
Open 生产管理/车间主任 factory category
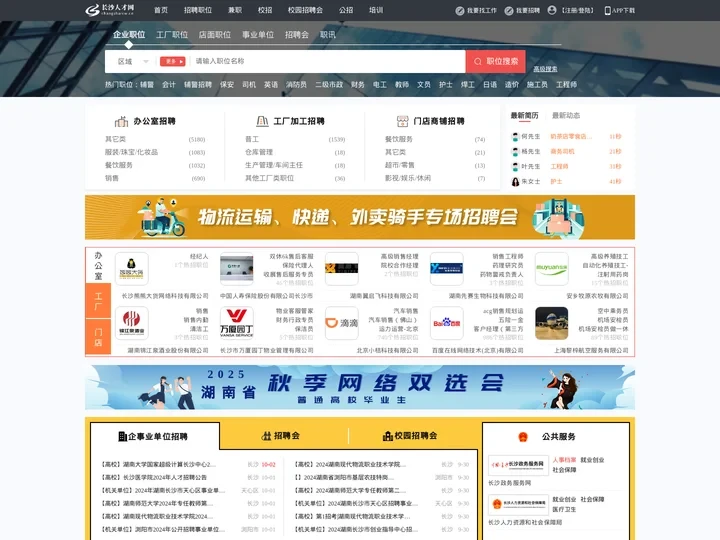(x=274, y=165)
